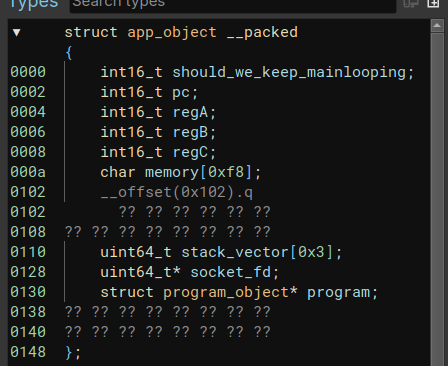Click the app_object struct name
Image resolution: width=448 pixels, height=366 pixels.
click(172, 33)
